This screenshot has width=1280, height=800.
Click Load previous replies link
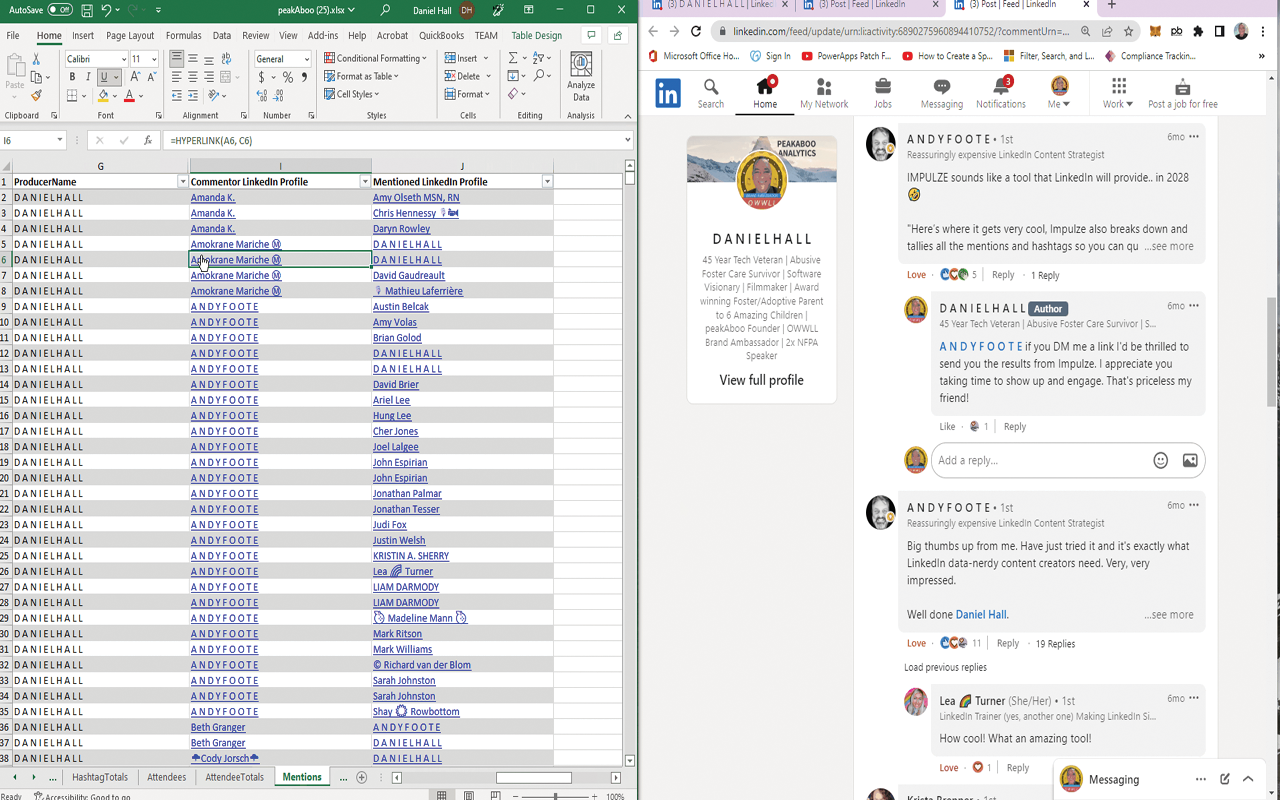[x=945, y=667]
